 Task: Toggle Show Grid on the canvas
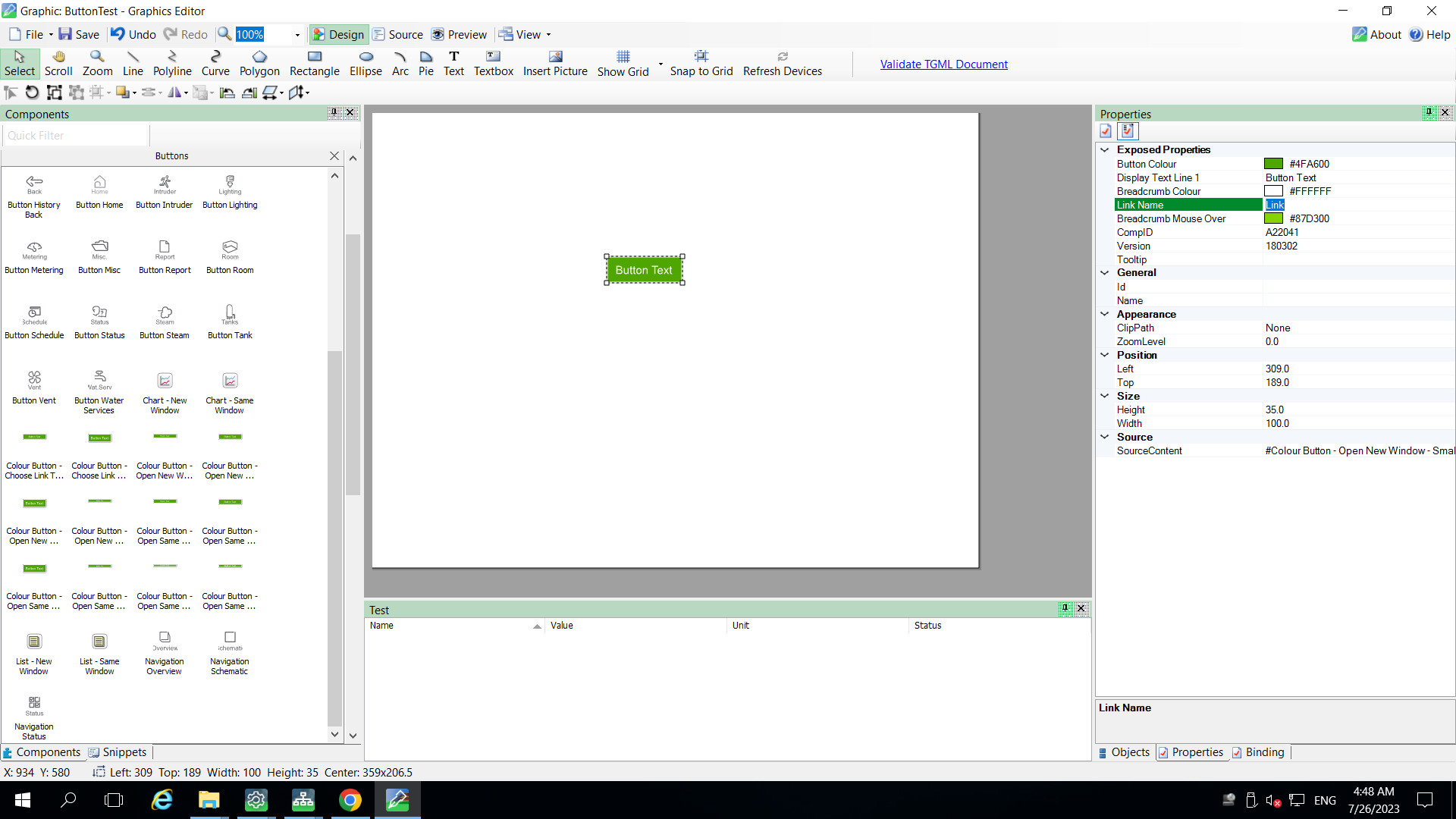click(x=623, y=63)
